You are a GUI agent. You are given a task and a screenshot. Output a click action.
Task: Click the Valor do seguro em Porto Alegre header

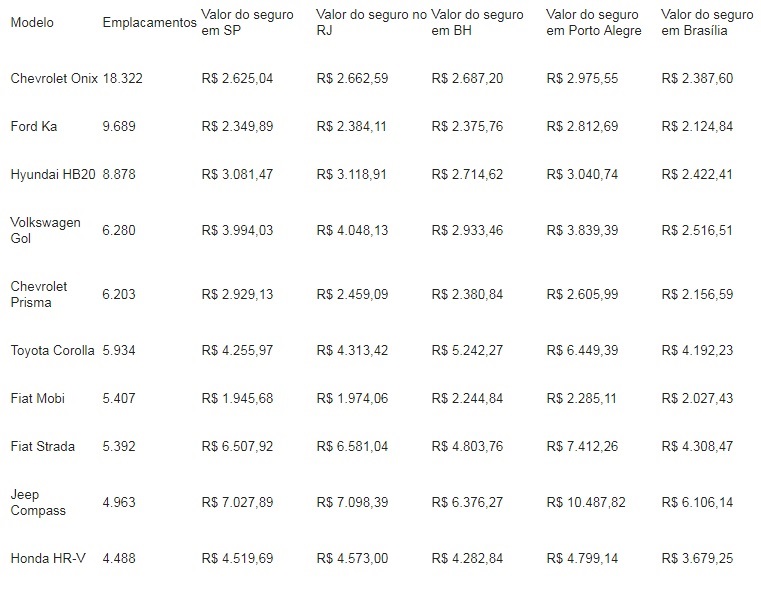(593, 23)
